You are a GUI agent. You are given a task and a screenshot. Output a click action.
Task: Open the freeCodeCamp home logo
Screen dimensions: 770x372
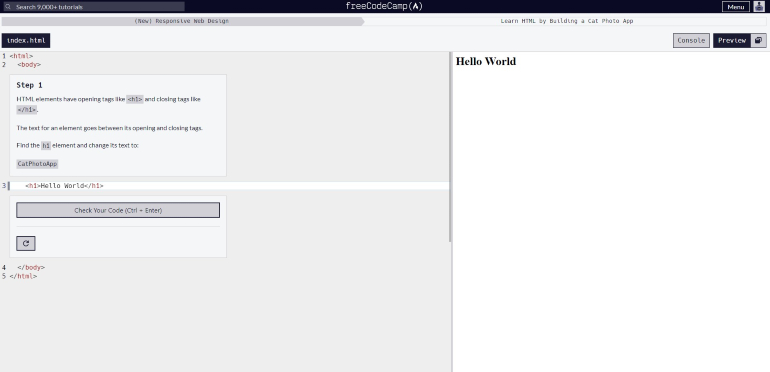pos(384,6)
